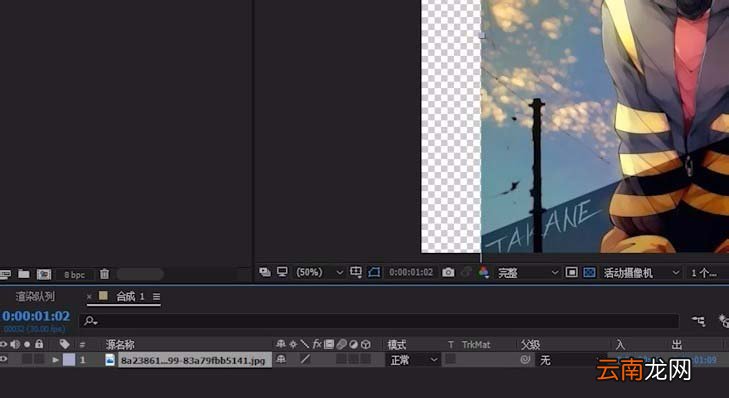Expand layer 1 properties triangle

tap(55, 359)
